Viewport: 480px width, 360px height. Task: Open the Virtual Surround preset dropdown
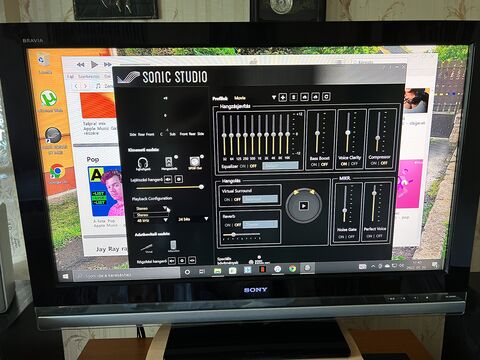point(260,199)
